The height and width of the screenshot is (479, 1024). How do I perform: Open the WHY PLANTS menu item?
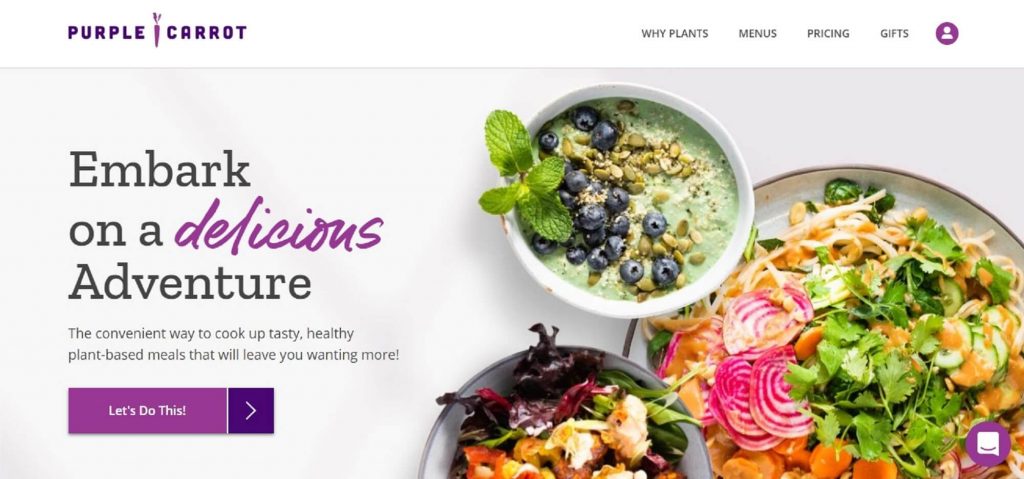[675, 33]
